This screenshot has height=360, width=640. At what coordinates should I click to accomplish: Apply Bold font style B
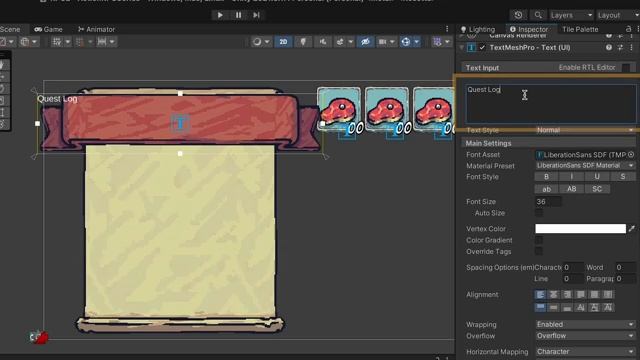click(x=547, y=177)
